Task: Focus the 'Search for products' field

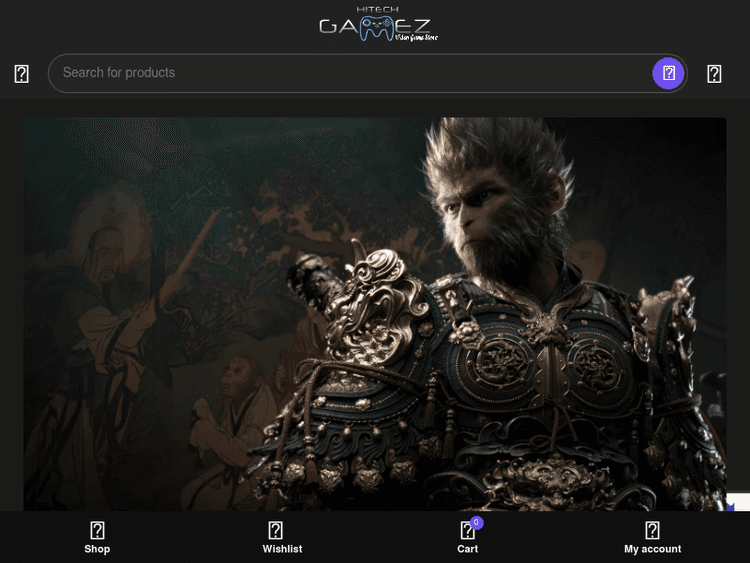Action: [350, 73]
